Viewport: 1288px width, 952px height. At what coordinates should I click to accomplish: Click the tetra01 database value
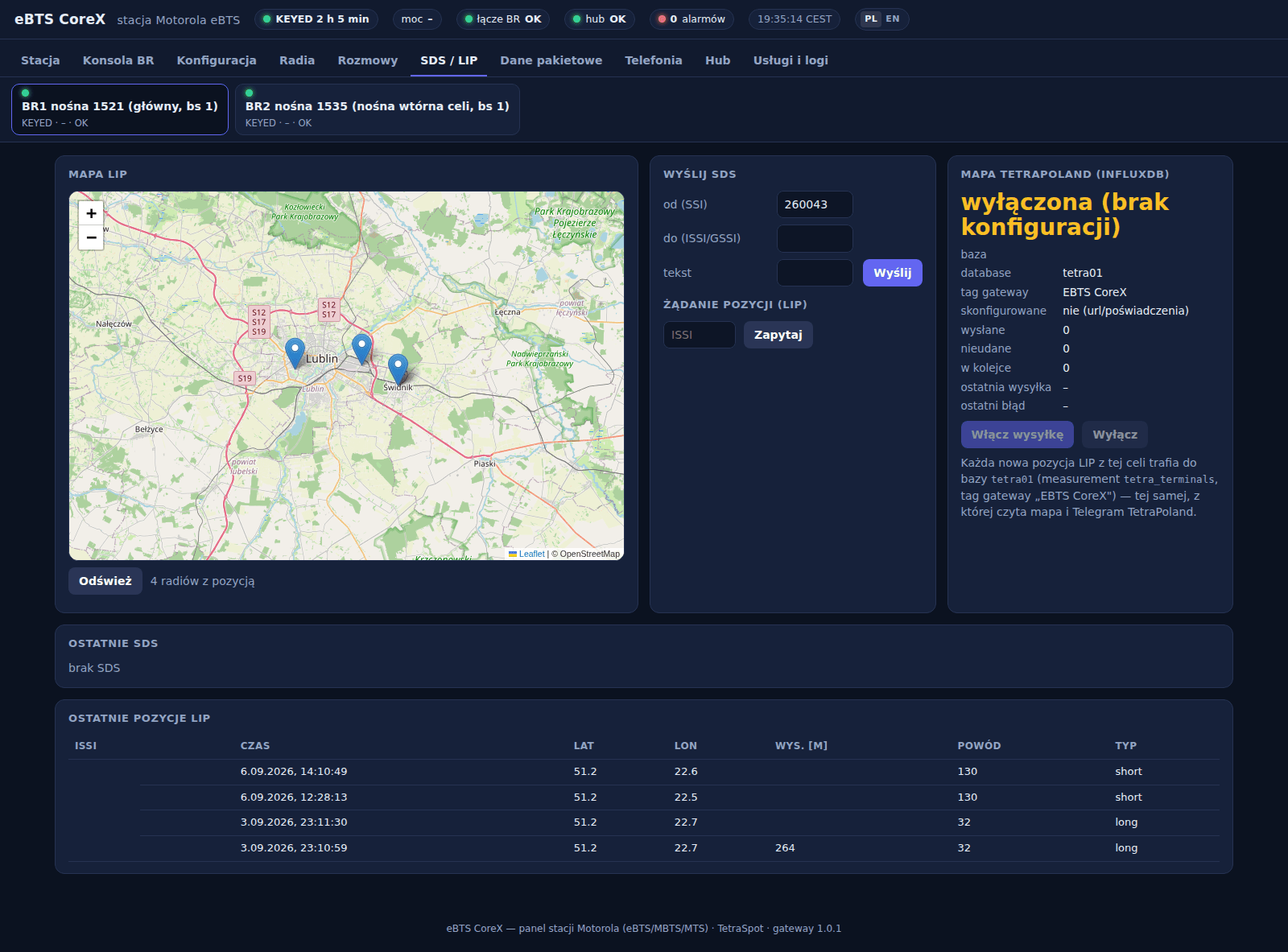(x=1083, y=273)
